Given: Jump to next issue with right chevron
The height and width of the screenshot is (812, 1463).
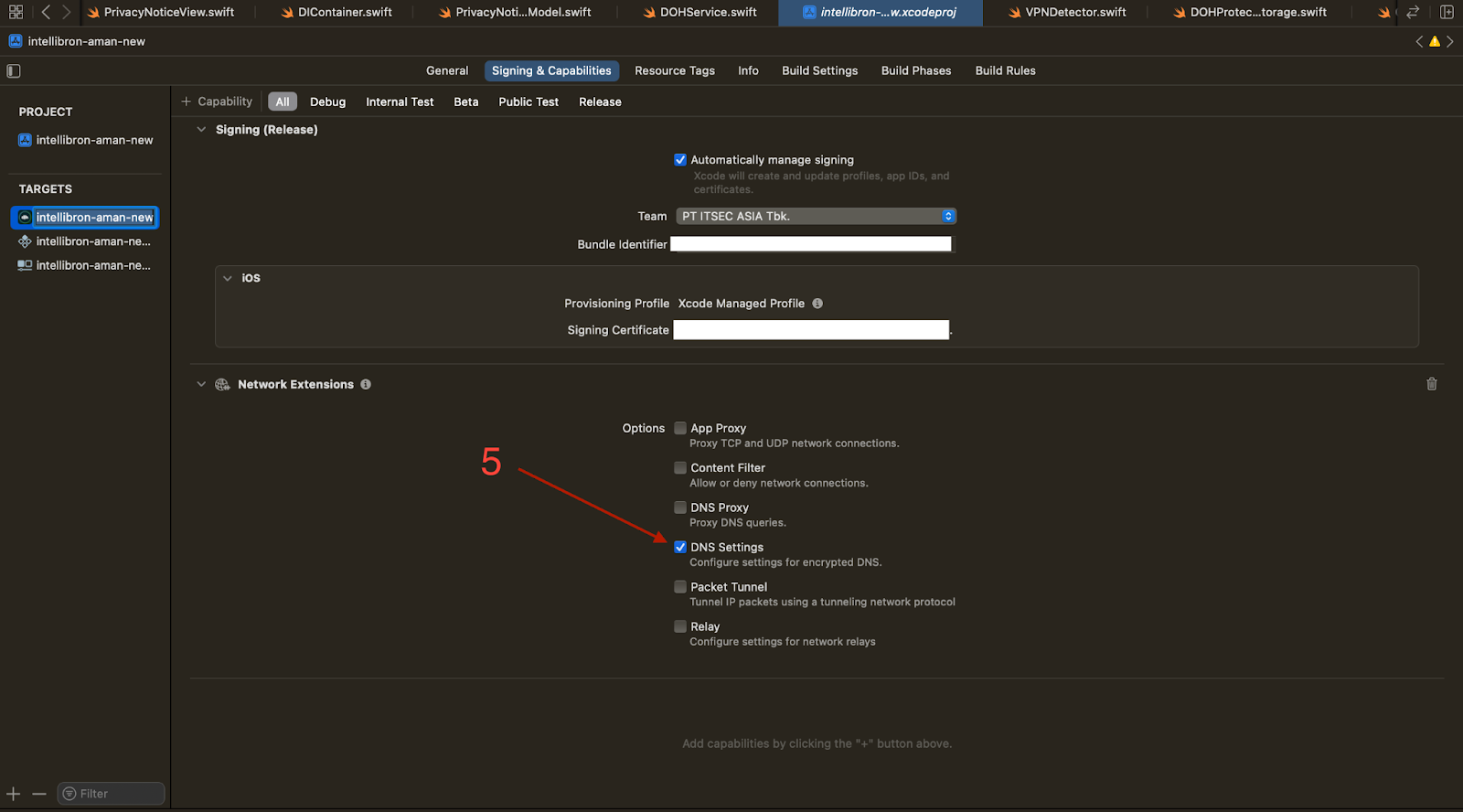Looking at the screenshot, I should [1450, 41].
